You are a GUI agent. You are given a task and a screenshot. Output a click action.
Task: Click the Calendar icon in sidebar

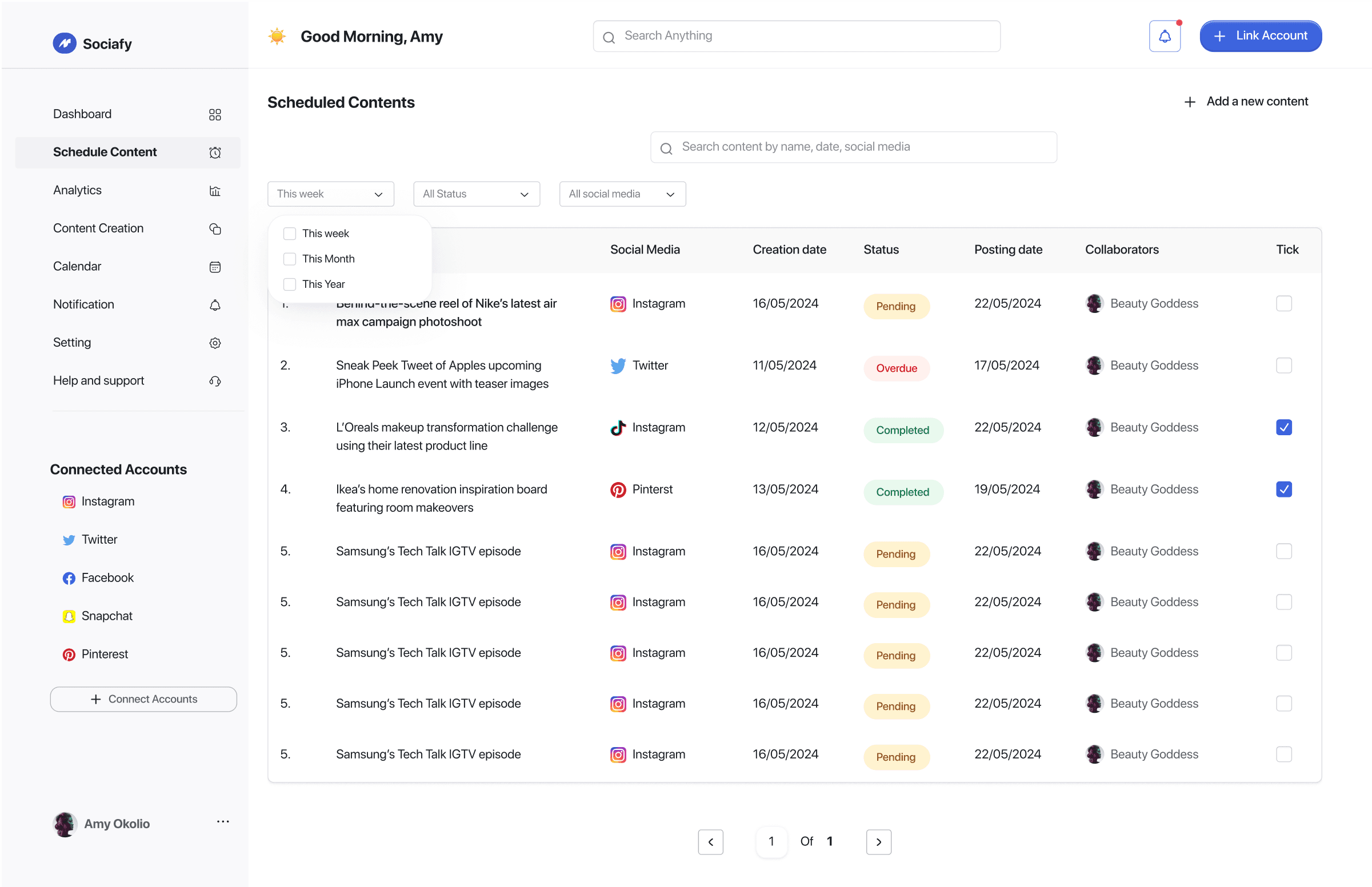coord(215,267)
